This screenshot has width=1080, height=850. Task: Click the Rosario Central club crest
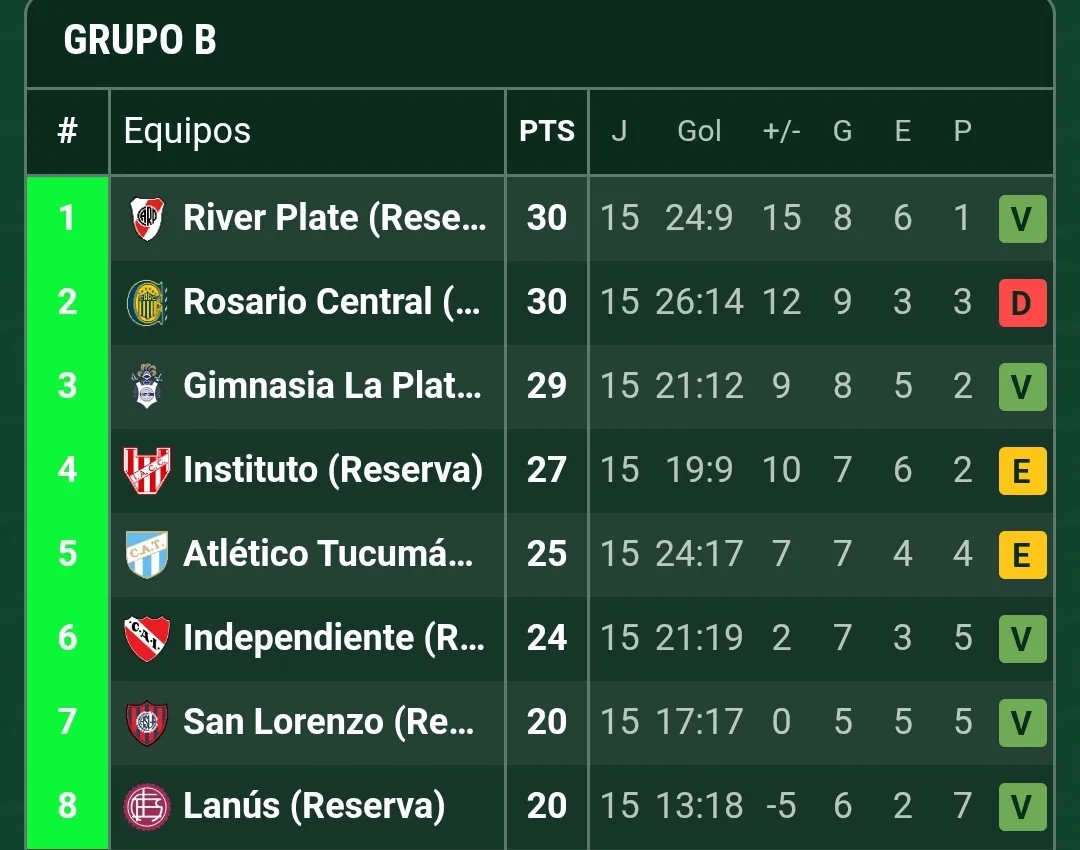click(147, 302)
